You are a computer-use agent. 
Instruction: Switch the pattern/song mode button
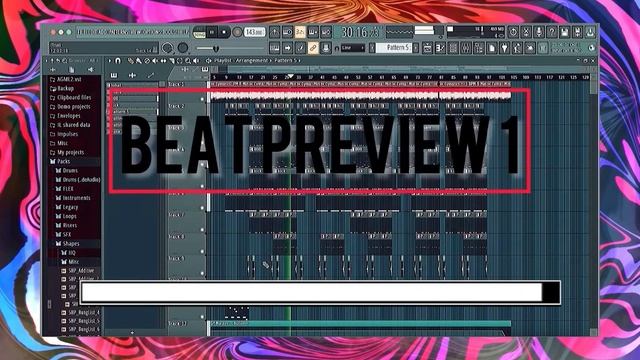[x=199, y=32]
